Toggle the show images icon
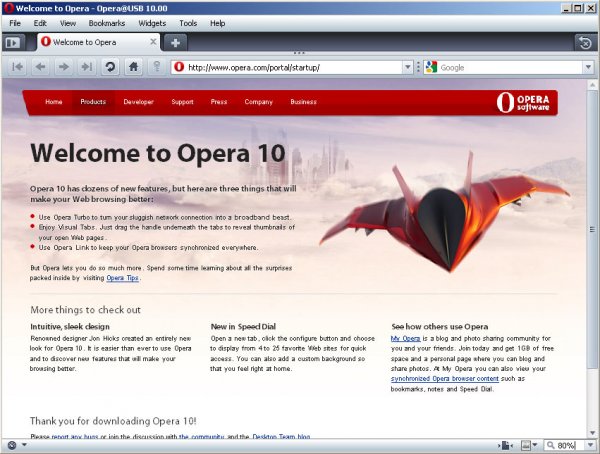The width and height of the screenshot is (600, 454). tap(526, 445)
